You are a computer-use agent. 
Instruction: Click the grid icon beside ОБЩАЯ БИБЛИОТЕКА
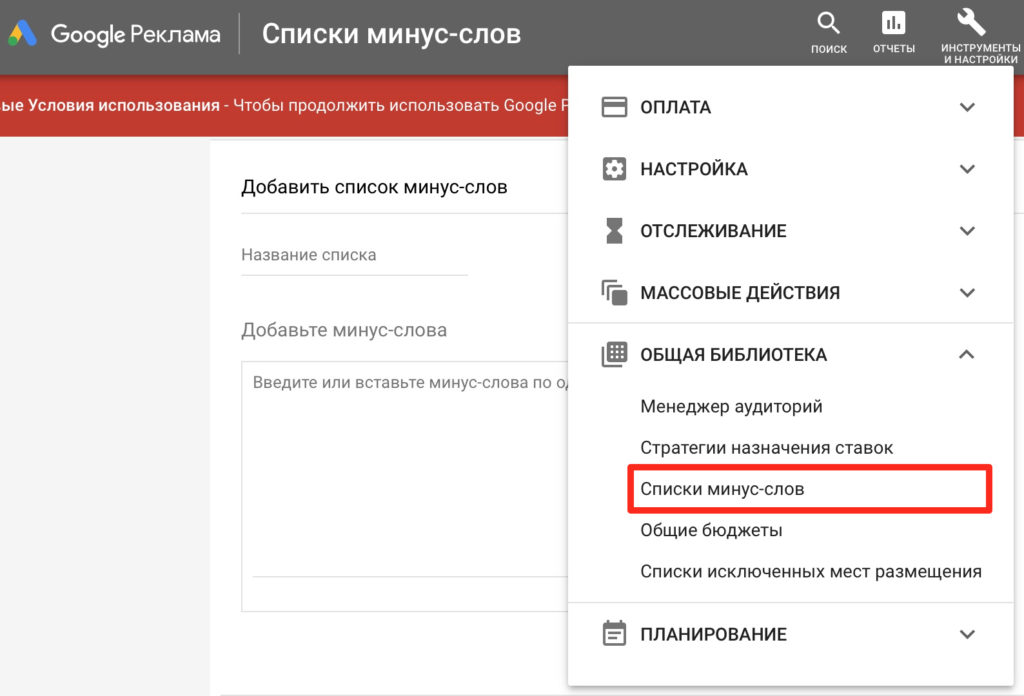[x=614, y=354]
